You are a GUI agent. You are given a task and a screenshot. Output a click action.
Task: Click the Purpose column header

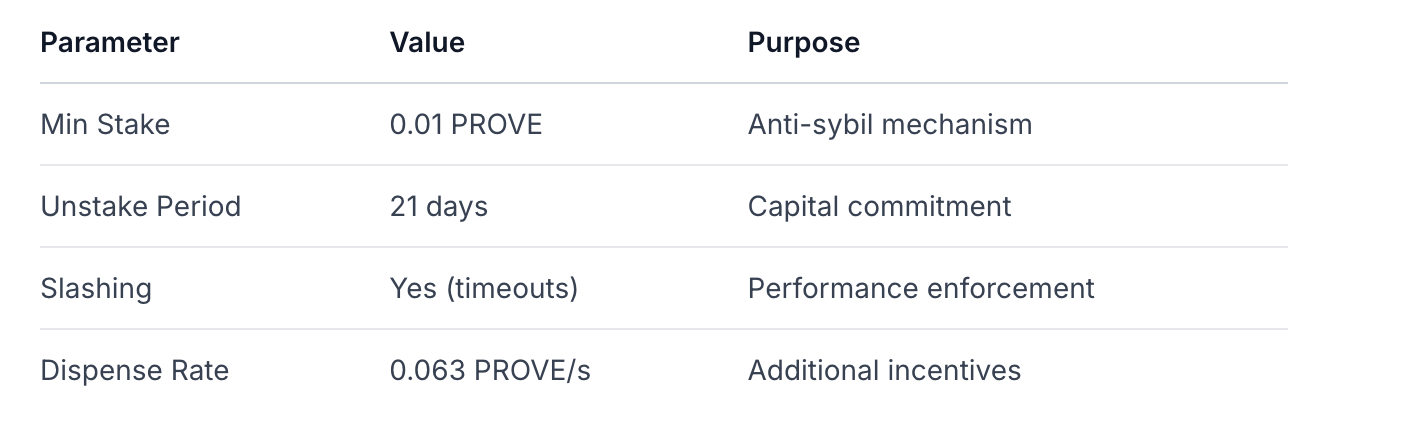tap(803, 43)
